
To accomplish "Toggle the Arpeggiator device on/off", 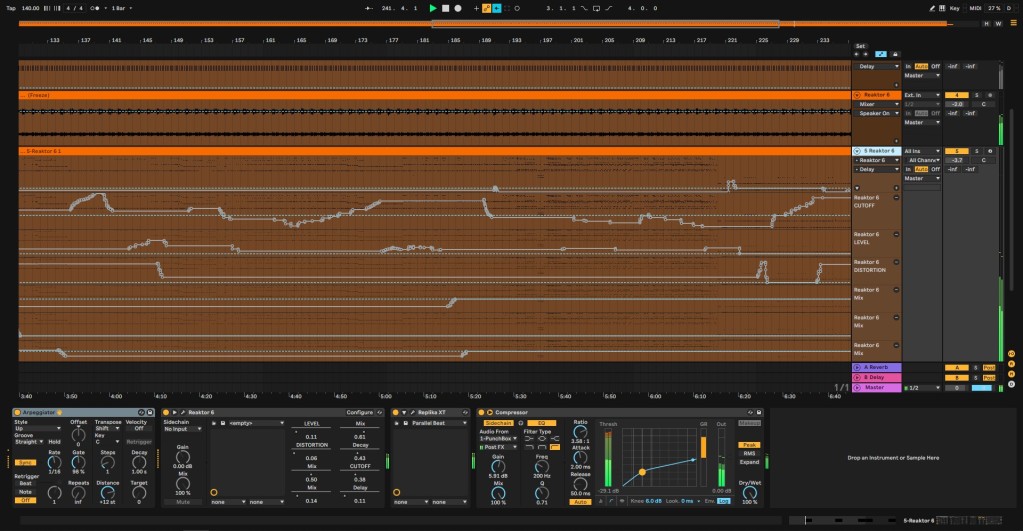I will (17, 412).
